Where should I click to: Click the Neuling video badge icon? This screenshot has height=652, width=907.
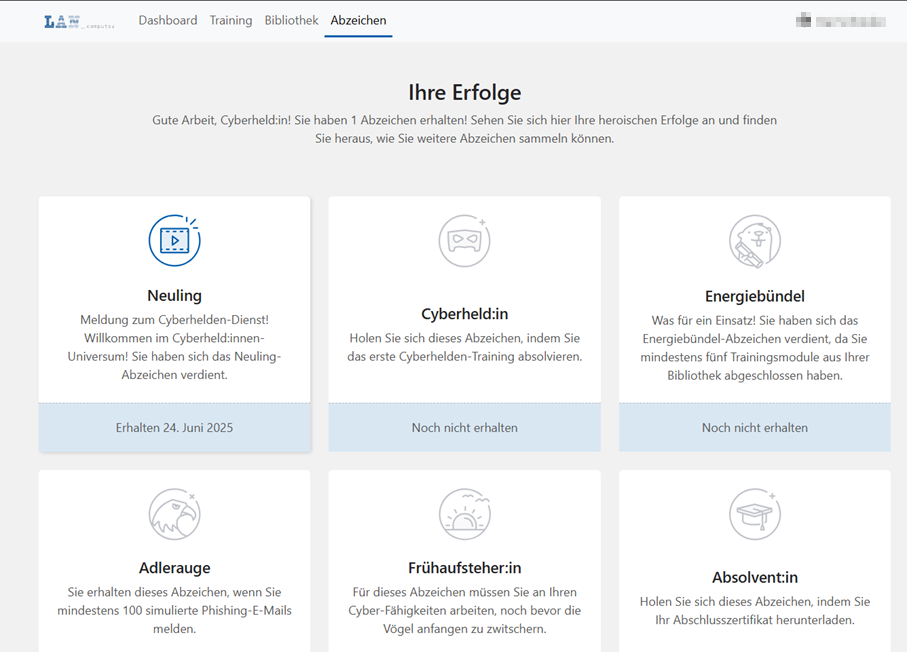174,241
